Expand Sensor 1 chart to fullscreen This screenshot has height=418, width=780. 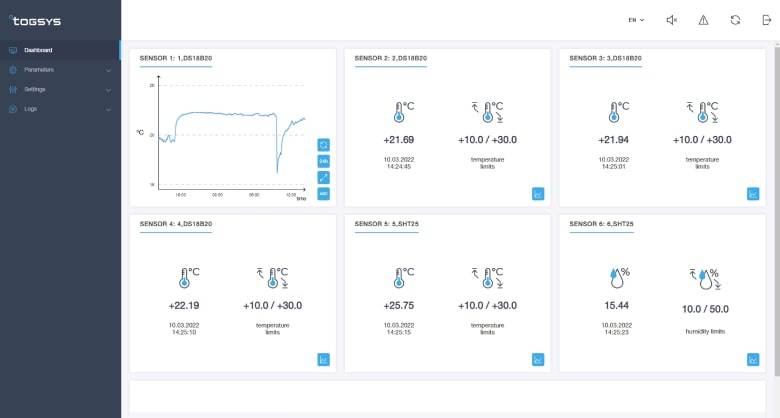point(323,177)
